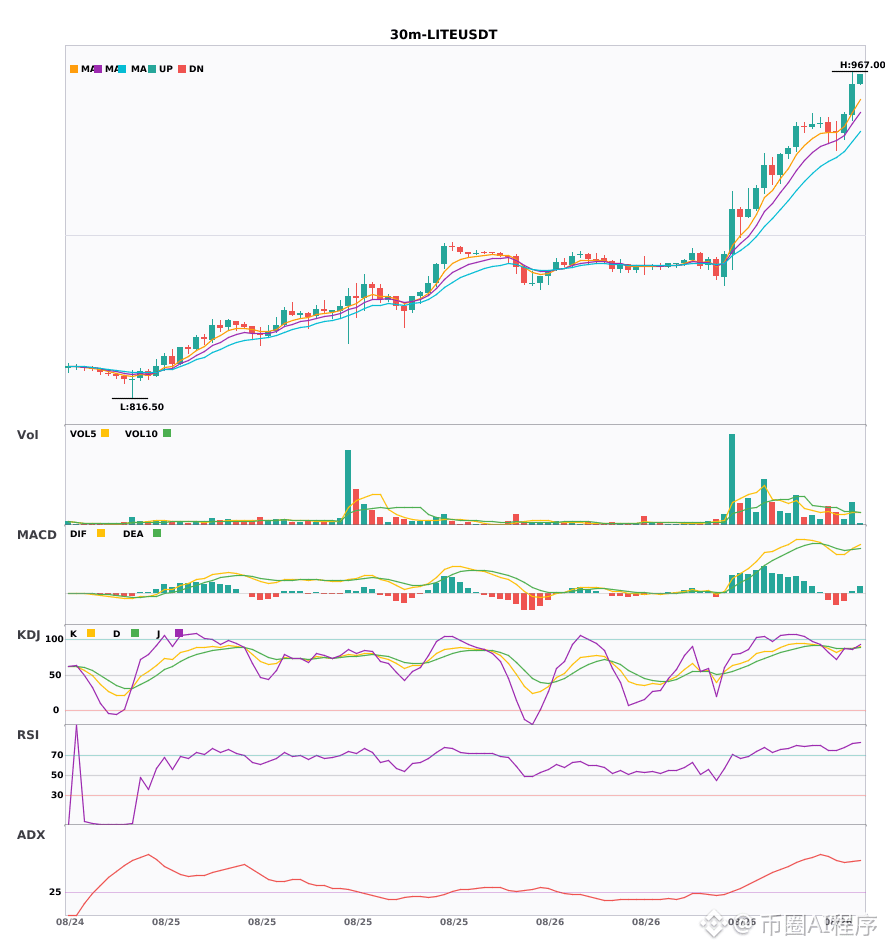Click the tallest green volume bar
The image size is (885, 950).
732,479
